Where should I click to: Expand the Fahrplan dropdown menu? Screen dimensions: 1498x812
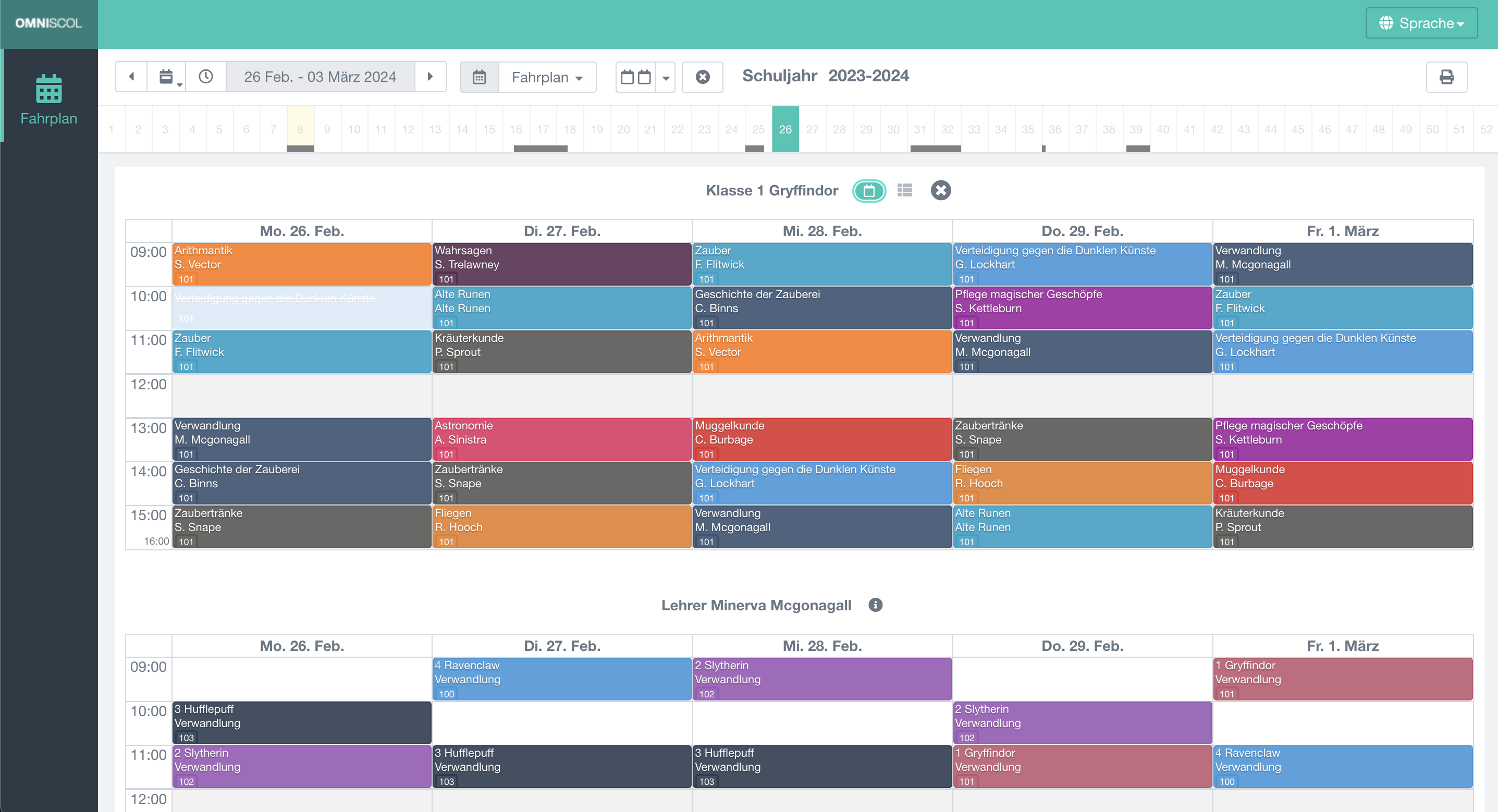[x=547, y=77]
